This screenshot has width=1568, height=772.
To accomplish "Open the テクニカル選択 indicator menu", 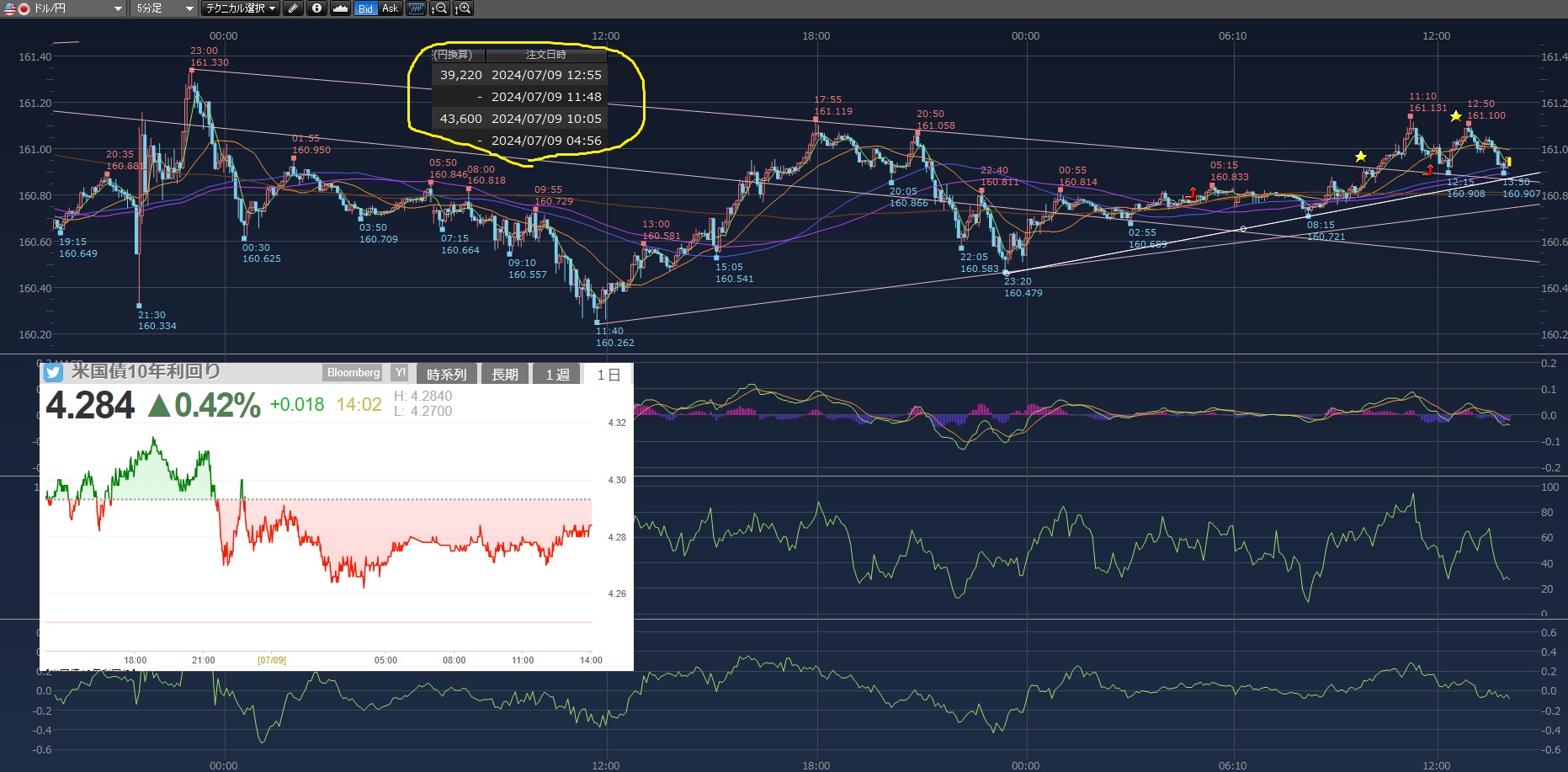I will click(240, 8).
